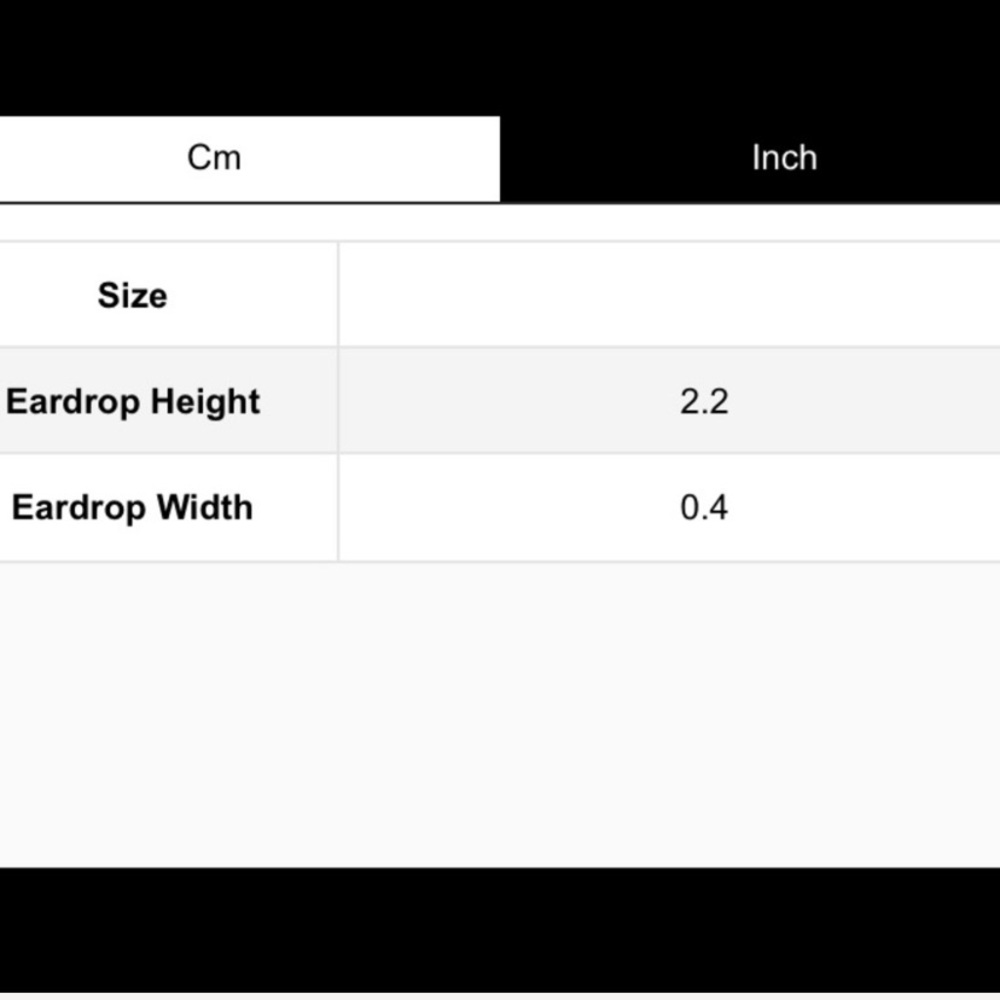Click the black bar at the bottom
Image resolution: width=1000 pixels, height=1000 pixels.
pyautogui.click(x=500, y=930)
